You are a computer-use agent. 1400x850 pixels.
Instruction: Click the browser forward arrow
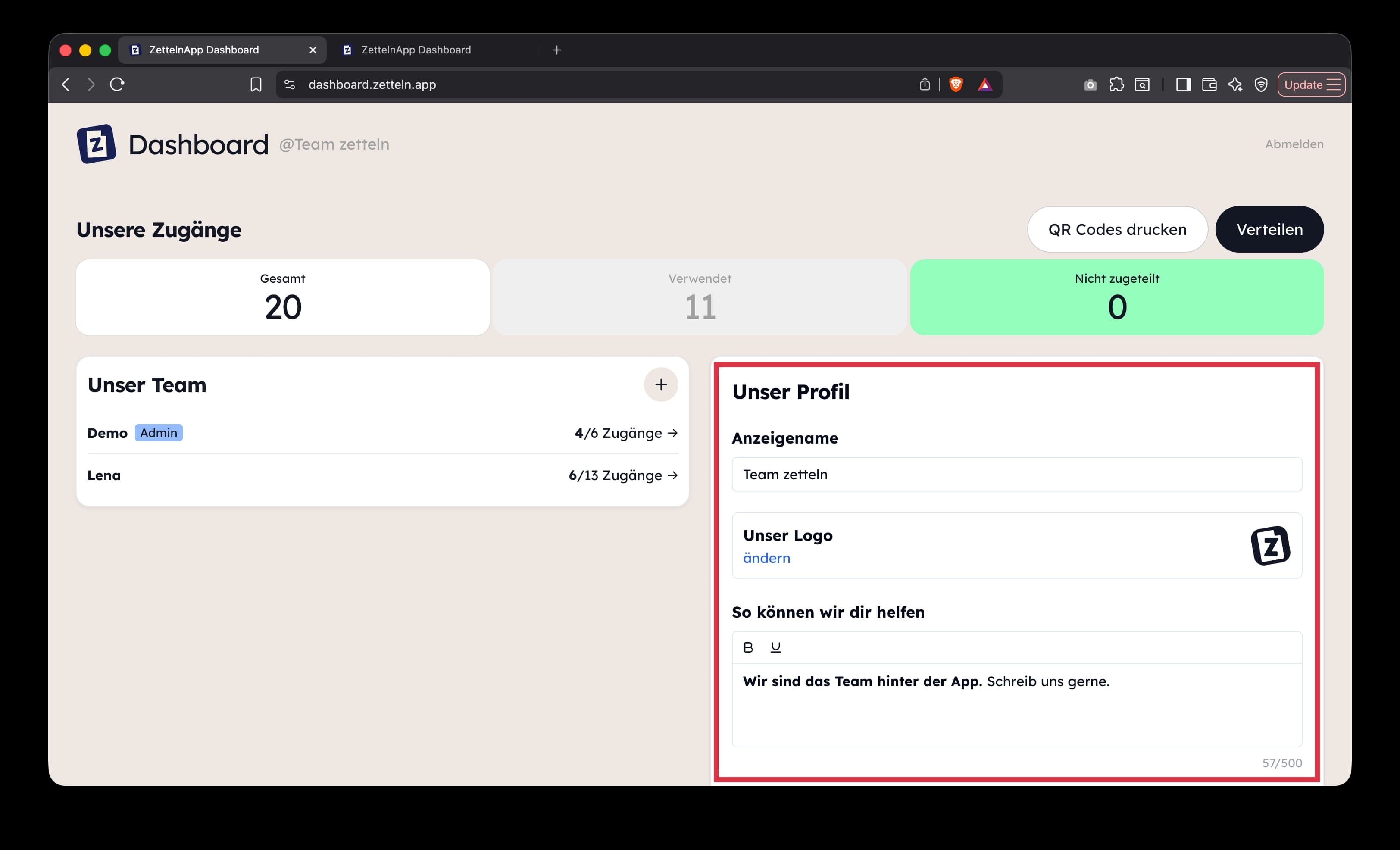(x=91, y=84)
